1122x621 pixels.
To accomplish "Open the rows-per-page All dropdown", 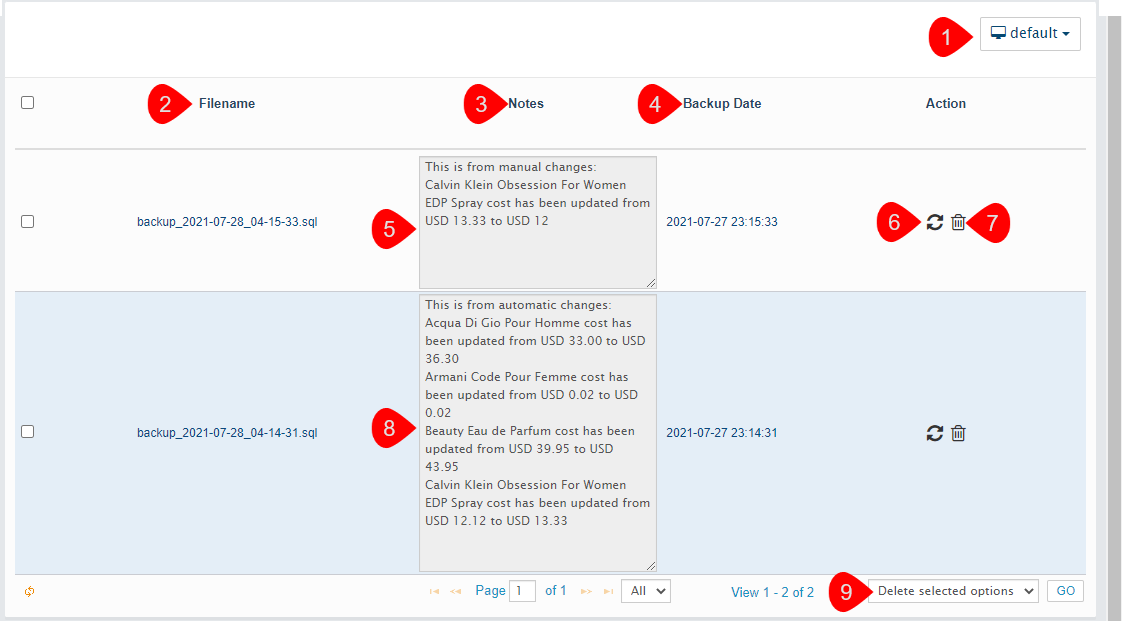I will 645,591.
